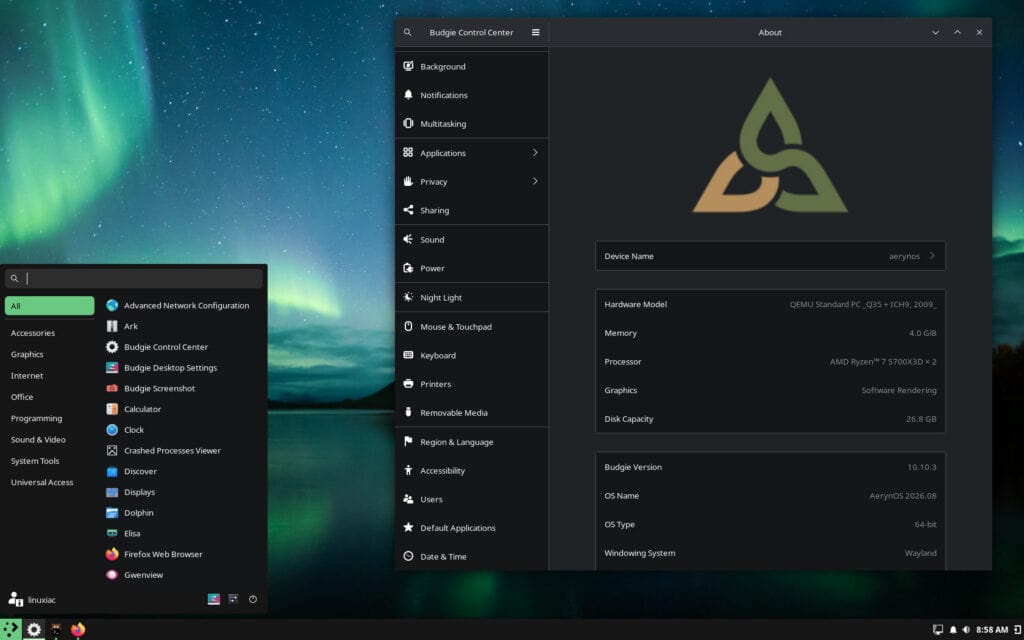Select the Accessories category
This screenshot has height=640, width=1024.
[50, 333]
